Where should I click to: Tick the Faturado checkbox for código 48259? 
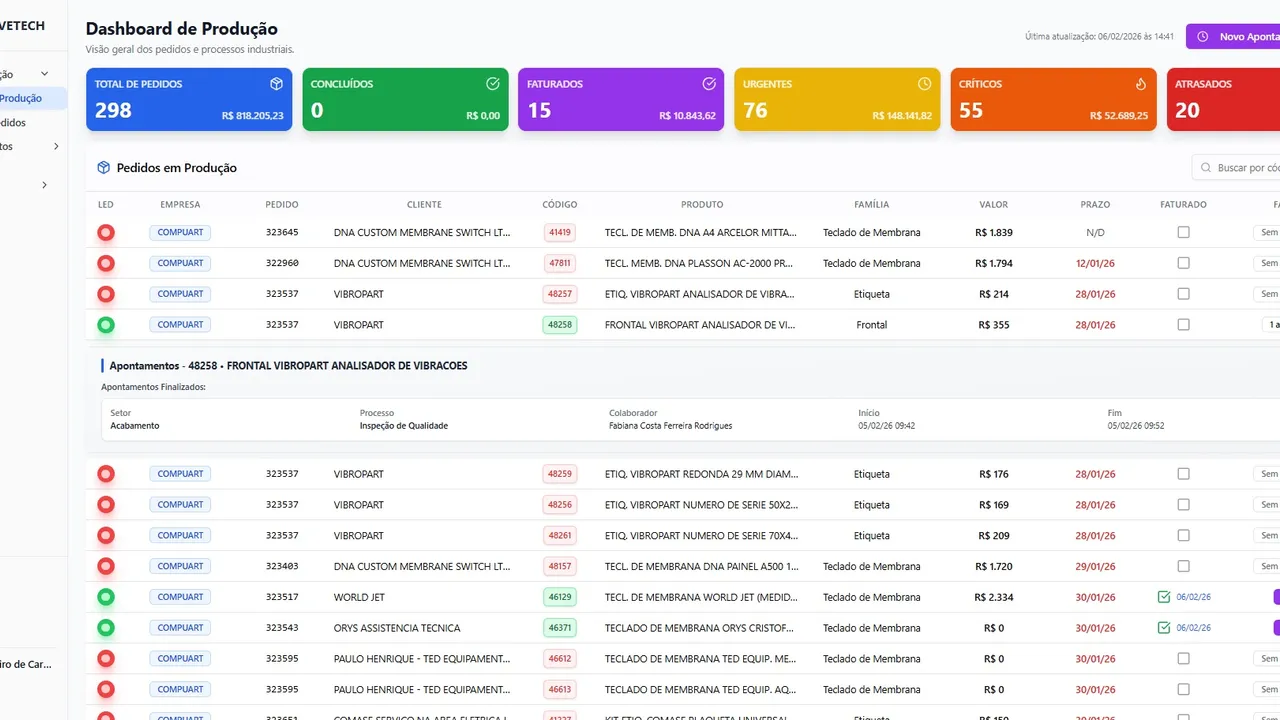coord(1184,474)
